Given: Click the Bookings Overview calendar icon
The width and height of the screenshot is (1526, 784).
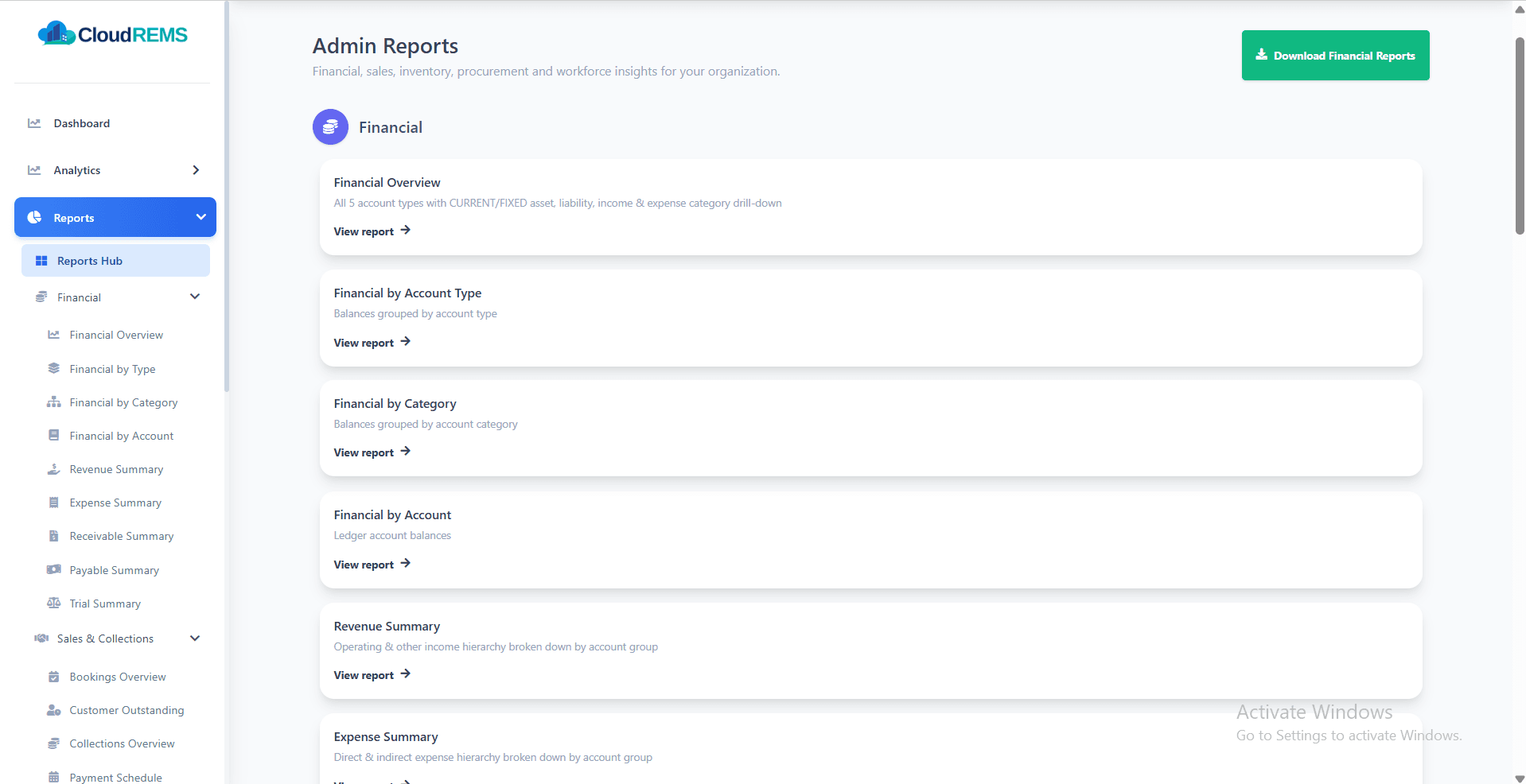Looking at the screenshot, I should tap(53, 677).
